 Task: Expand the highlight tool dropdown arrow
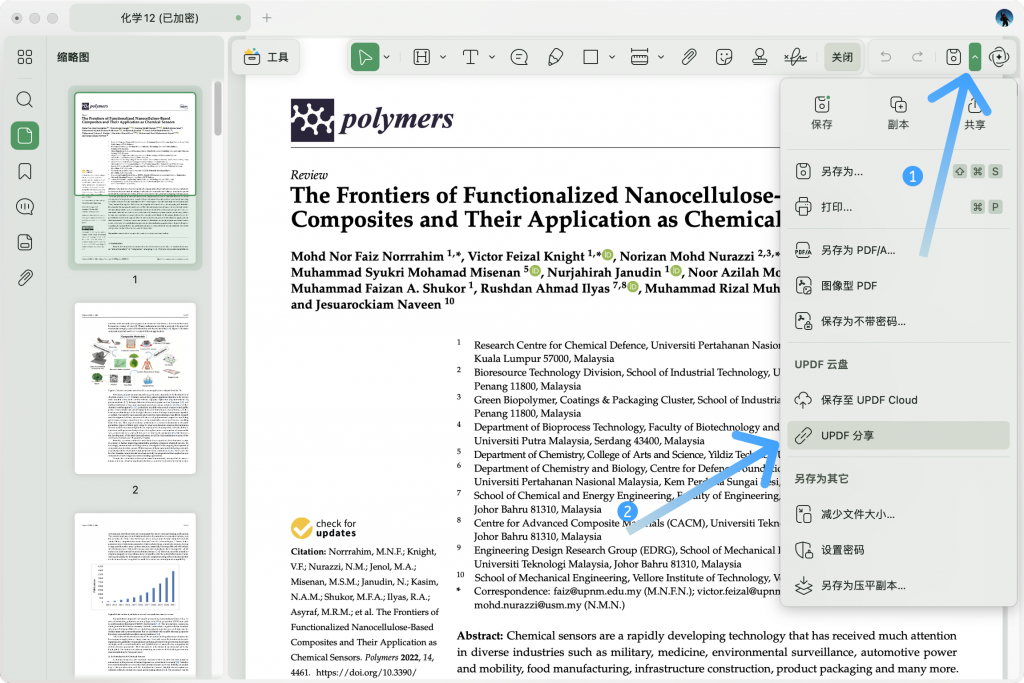click(x=443, y=57)
